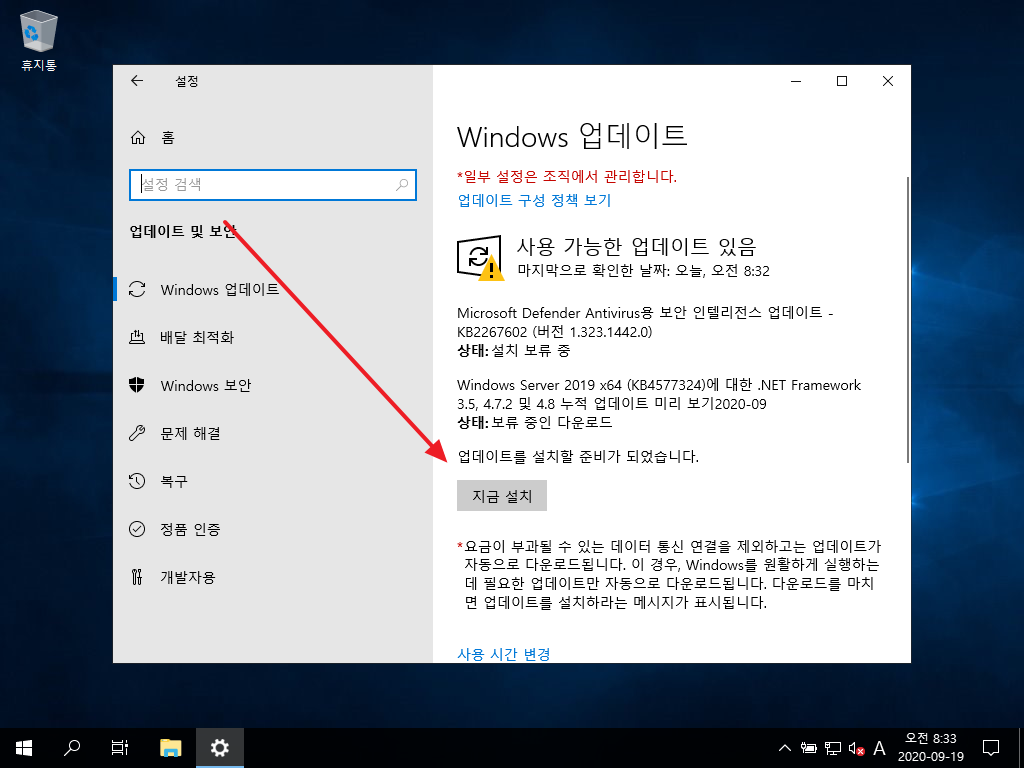Click the 사용 가능한 업데이트 있음 heading
1024x768 pixels.
tap(636, 247)
